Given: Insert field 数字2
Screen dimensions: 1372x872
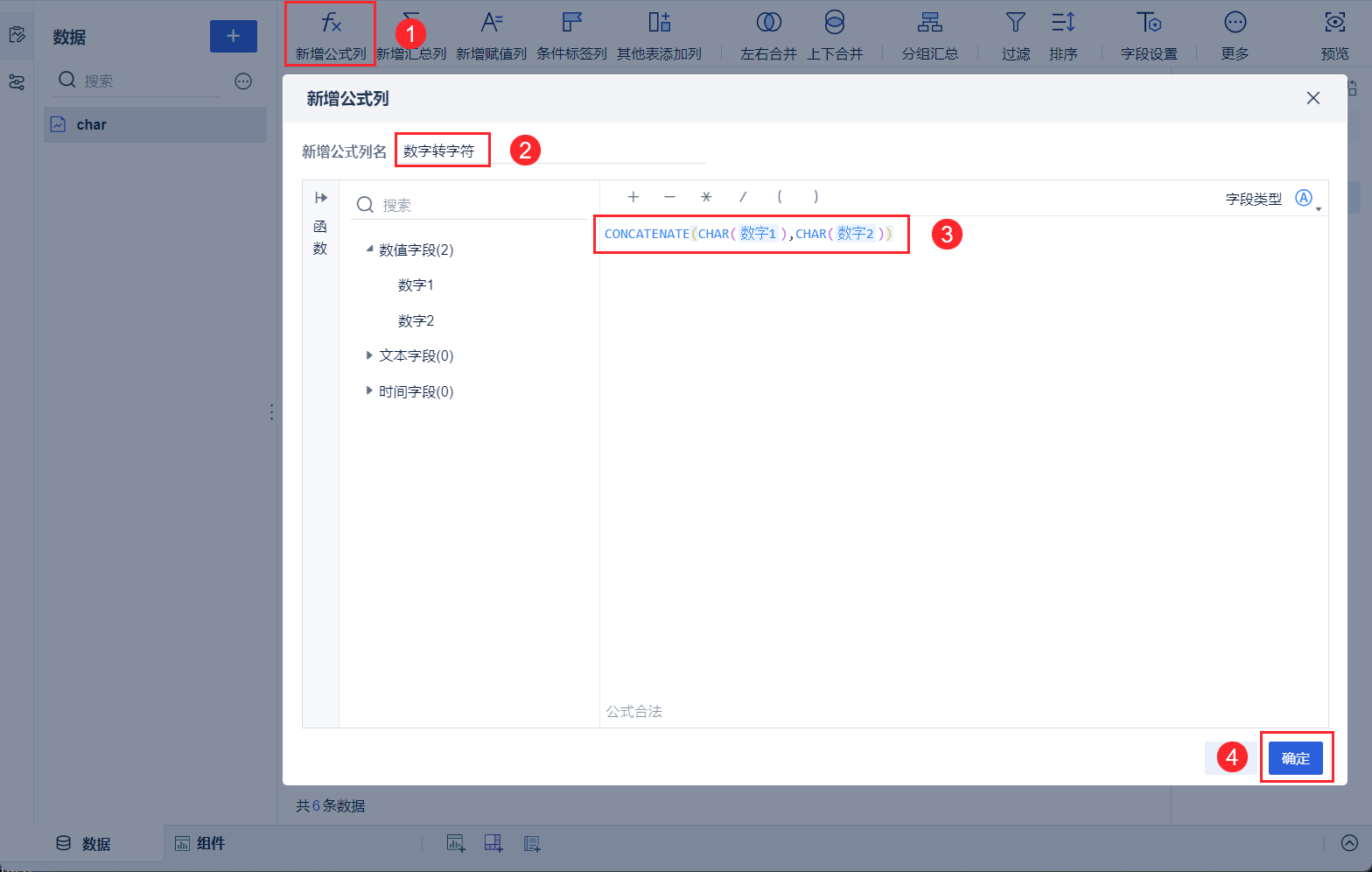Looking at the screenshot, I should [x=416, y=321].
